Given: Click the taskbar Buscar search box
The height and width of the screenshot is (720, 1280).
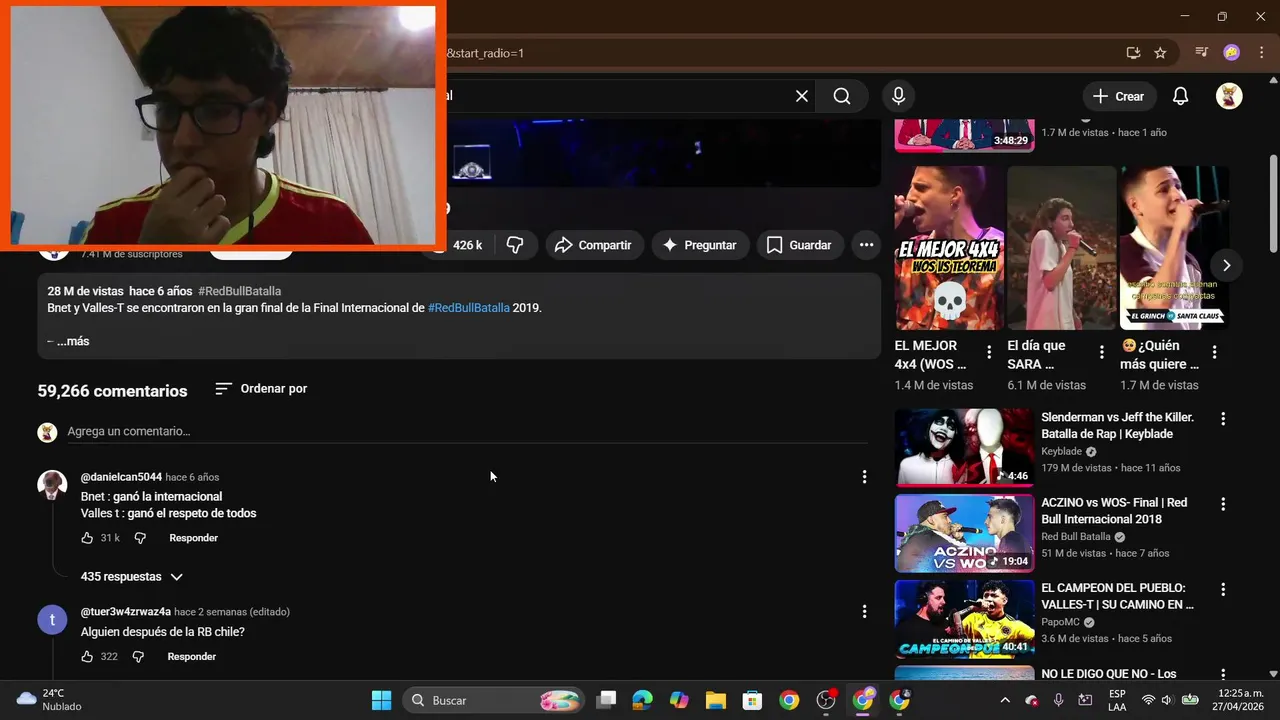Looking at the screenshot, I should (x=494, y=700).
